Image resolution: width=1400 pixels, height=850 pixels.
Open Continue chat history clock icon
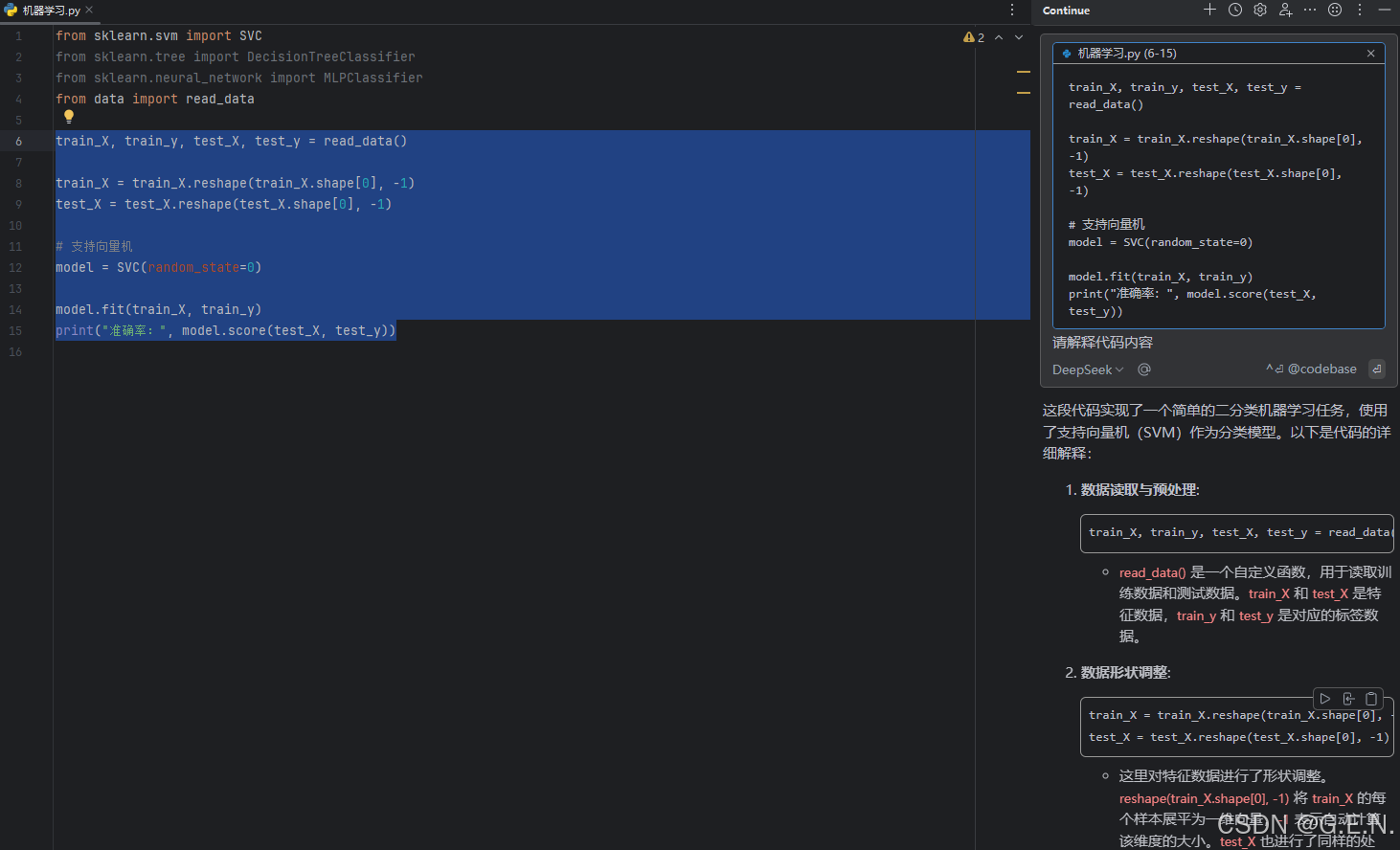pyautogui.click(x=1235, y=10)
